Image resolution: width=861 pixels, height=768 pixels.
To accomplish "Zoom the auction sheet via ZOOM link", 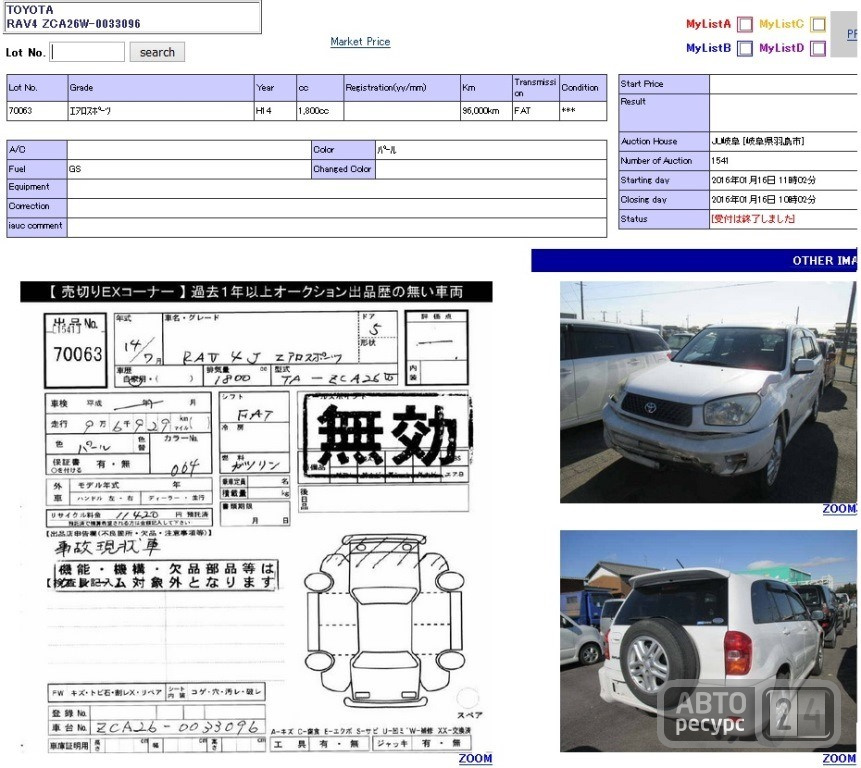I will point(475,758).
